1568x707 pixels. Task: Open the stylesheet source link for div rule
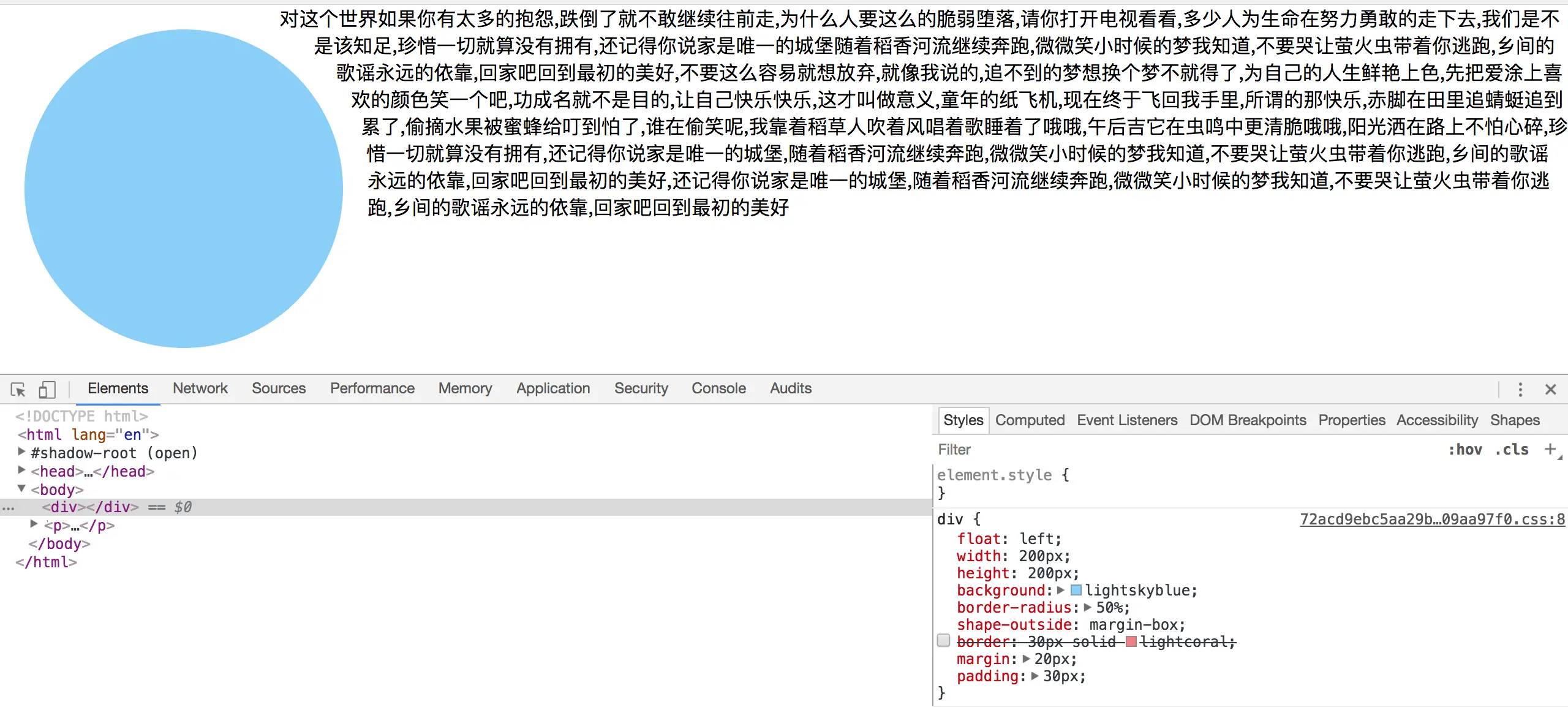1432,520
